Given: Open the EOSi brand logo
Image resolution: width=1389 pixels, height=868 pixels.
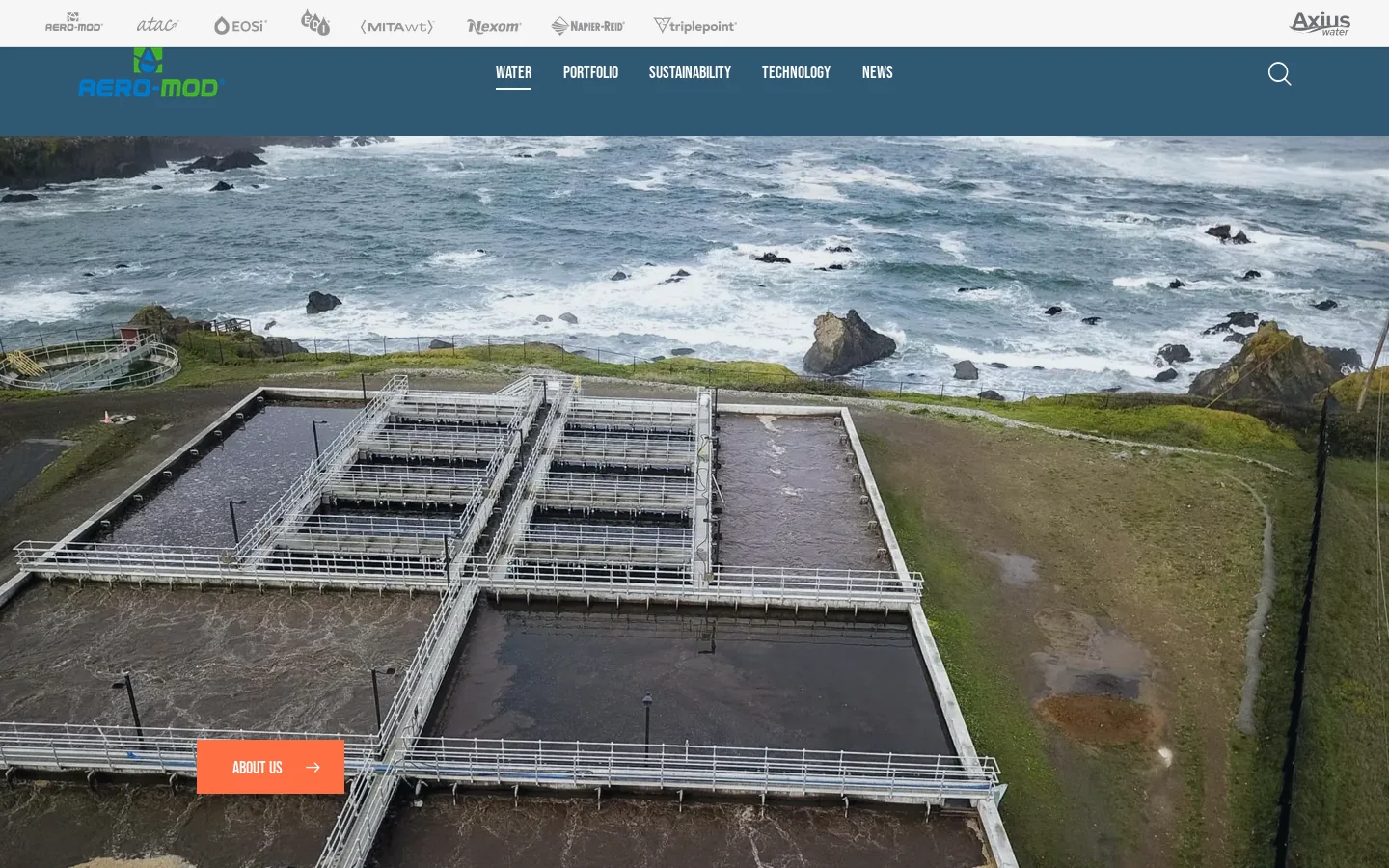Looking at the screenshot, I should (240, 25).
